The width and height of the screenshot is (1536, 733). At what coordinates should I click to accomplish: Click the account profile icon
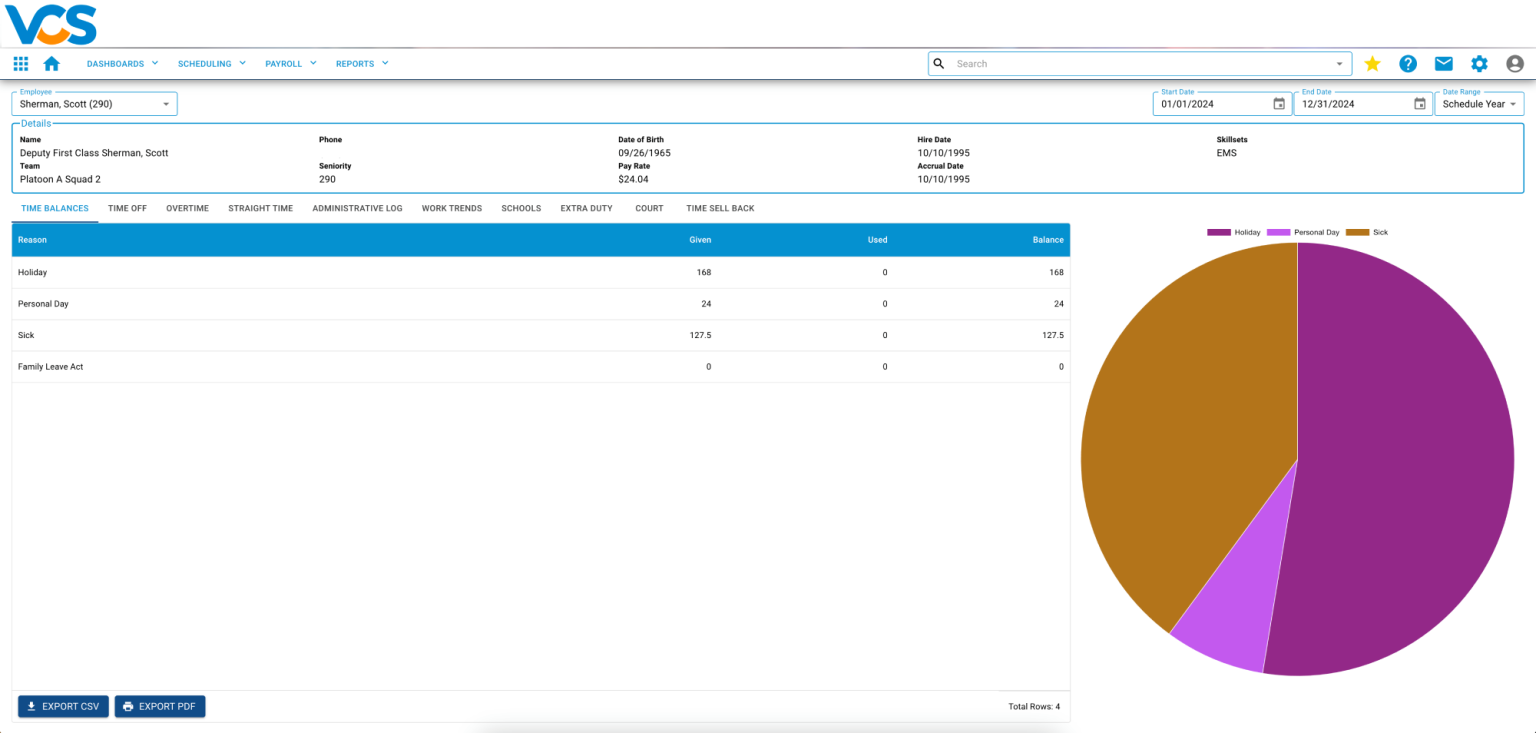pyautogui.click(x=1514, y=63)
